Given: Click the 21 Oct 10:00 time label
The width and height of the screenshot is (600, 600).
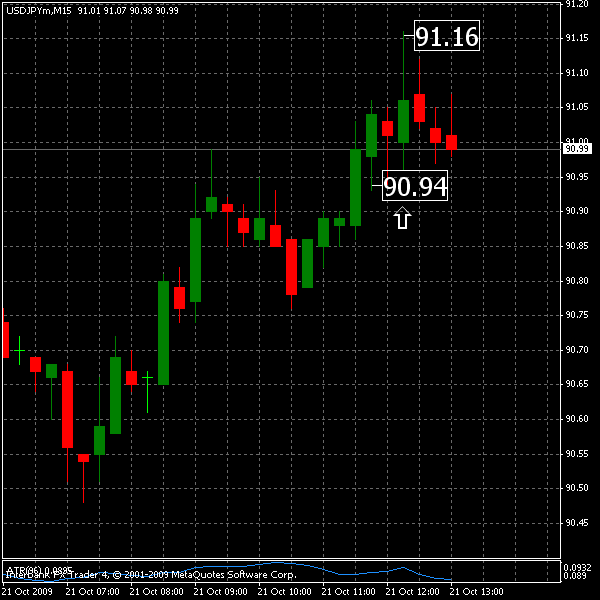Looking at the screenshot, I should pyautogui.click(x=285, y=592).
